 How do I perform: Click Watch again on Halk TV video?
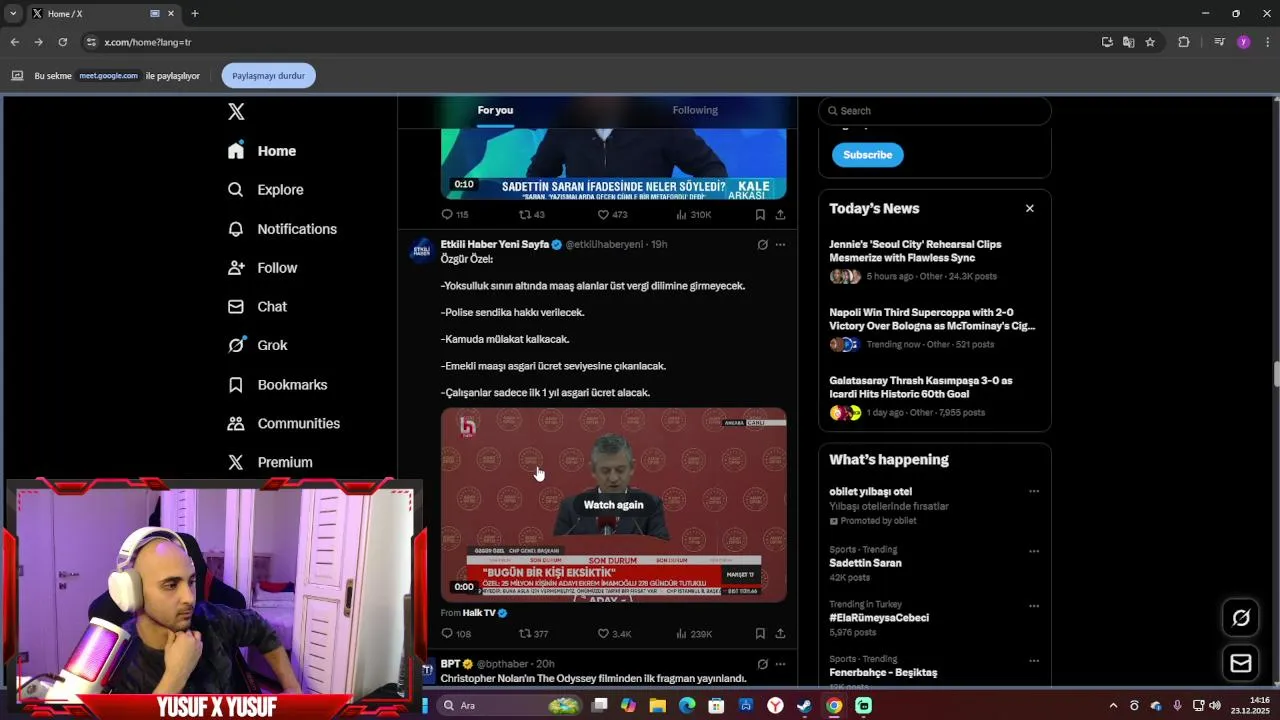pos(613,505)
